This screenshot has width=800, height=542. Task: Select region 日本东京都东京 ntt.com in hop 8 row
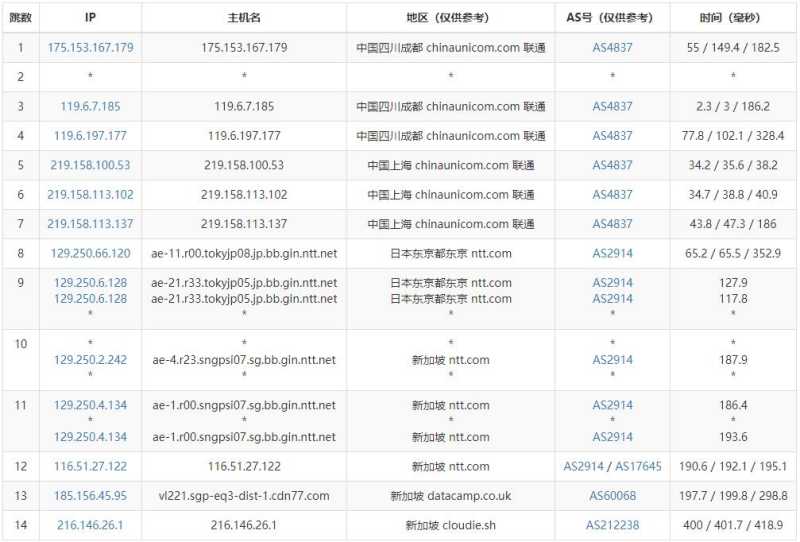[x=451, y=253]
